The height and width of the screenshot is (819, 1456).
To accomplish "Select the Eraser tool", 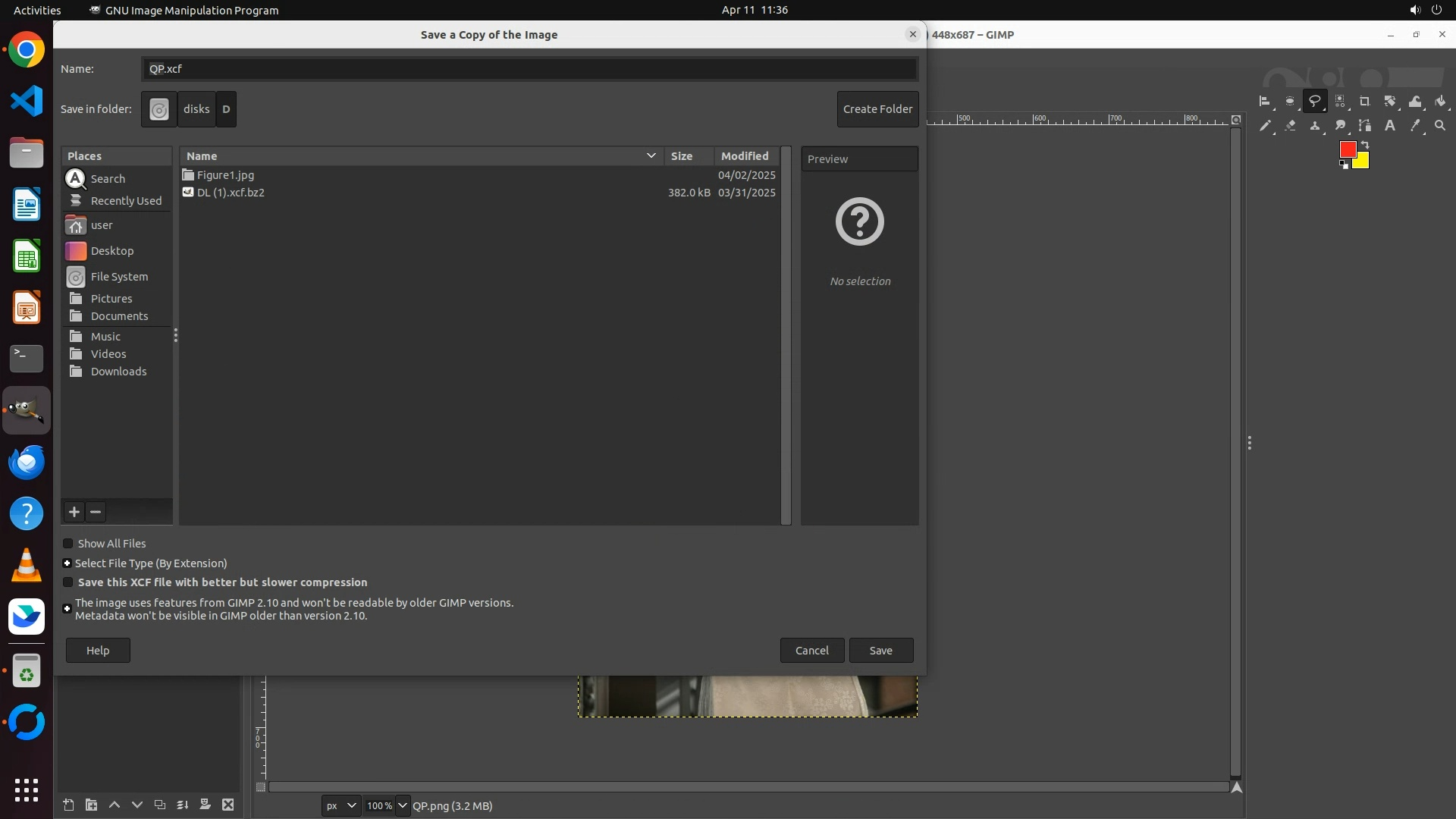I will (1290, 126).
